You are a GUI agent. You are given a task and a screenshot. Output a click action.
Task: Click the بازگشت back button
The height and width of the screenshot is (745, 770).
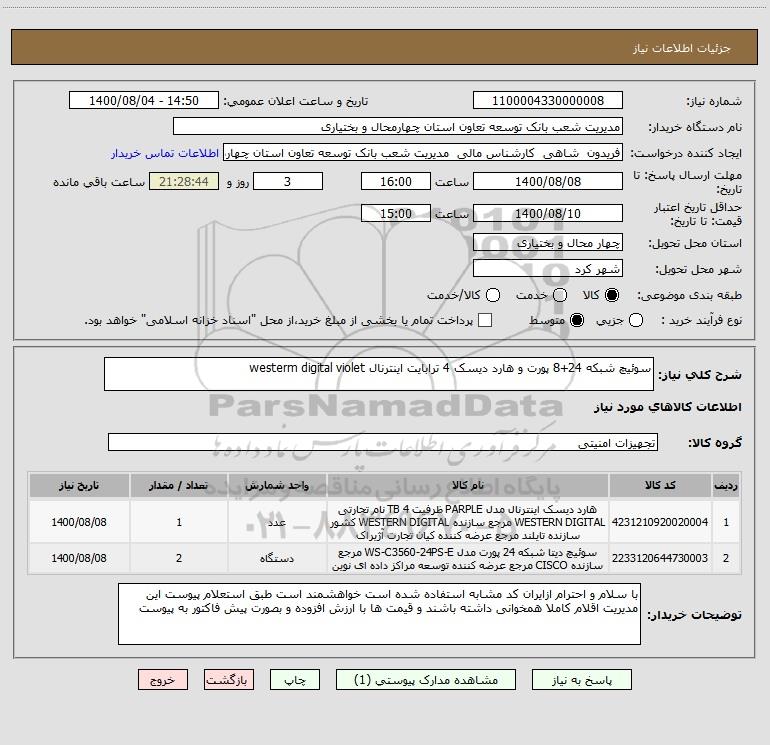(229, 680)
